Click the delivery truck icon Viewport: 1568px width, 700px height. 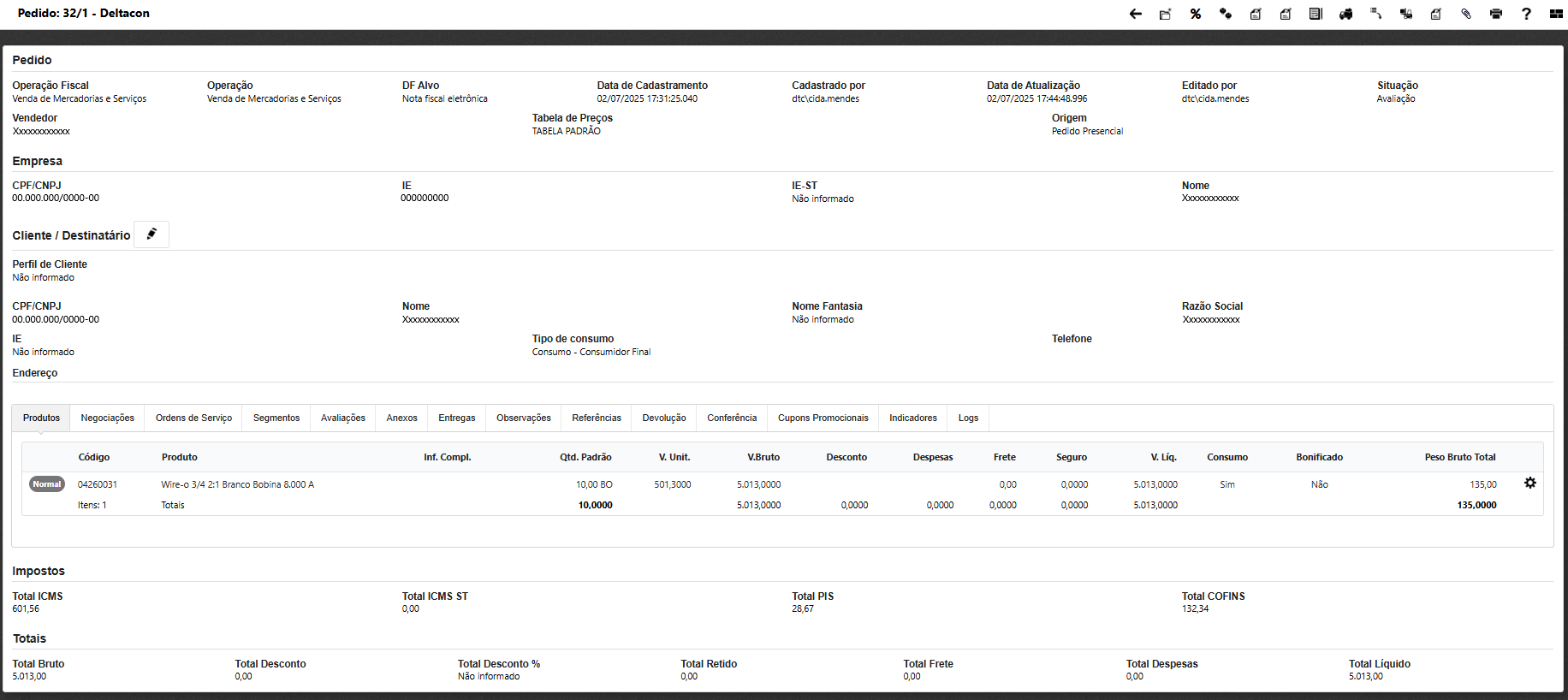pos(1345,14)
